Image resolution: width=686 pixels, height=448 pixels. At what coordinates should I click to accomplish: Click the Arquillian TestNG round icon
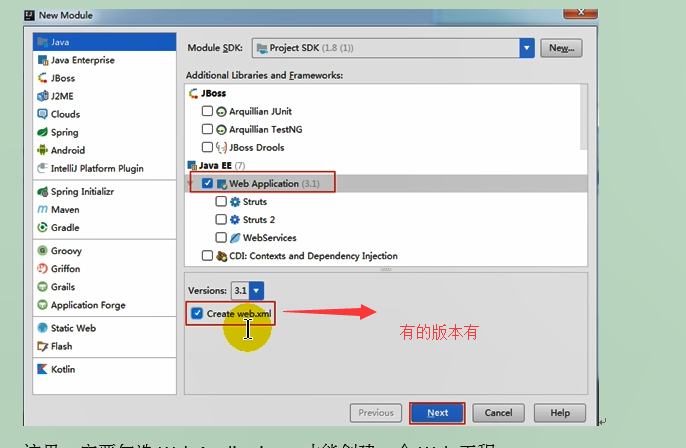(x=221, y=130)
